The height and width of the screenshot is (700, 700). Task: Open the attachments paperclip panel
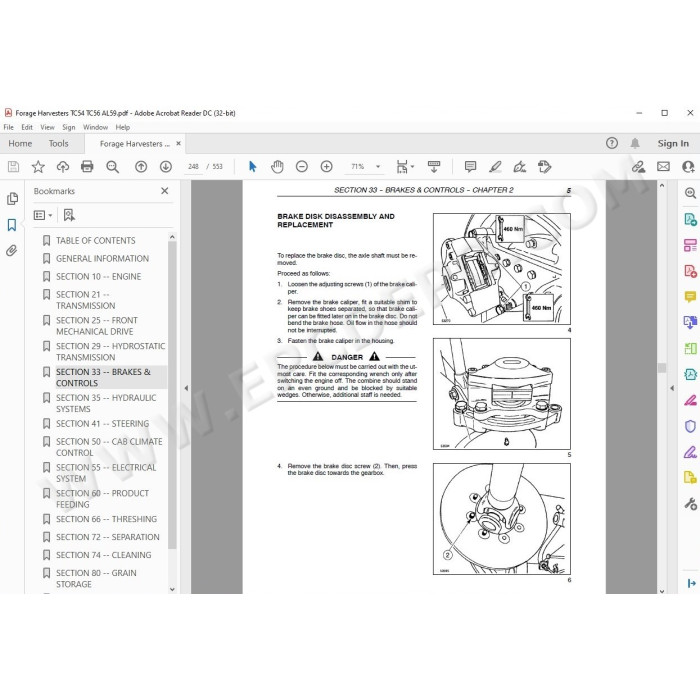12,250
